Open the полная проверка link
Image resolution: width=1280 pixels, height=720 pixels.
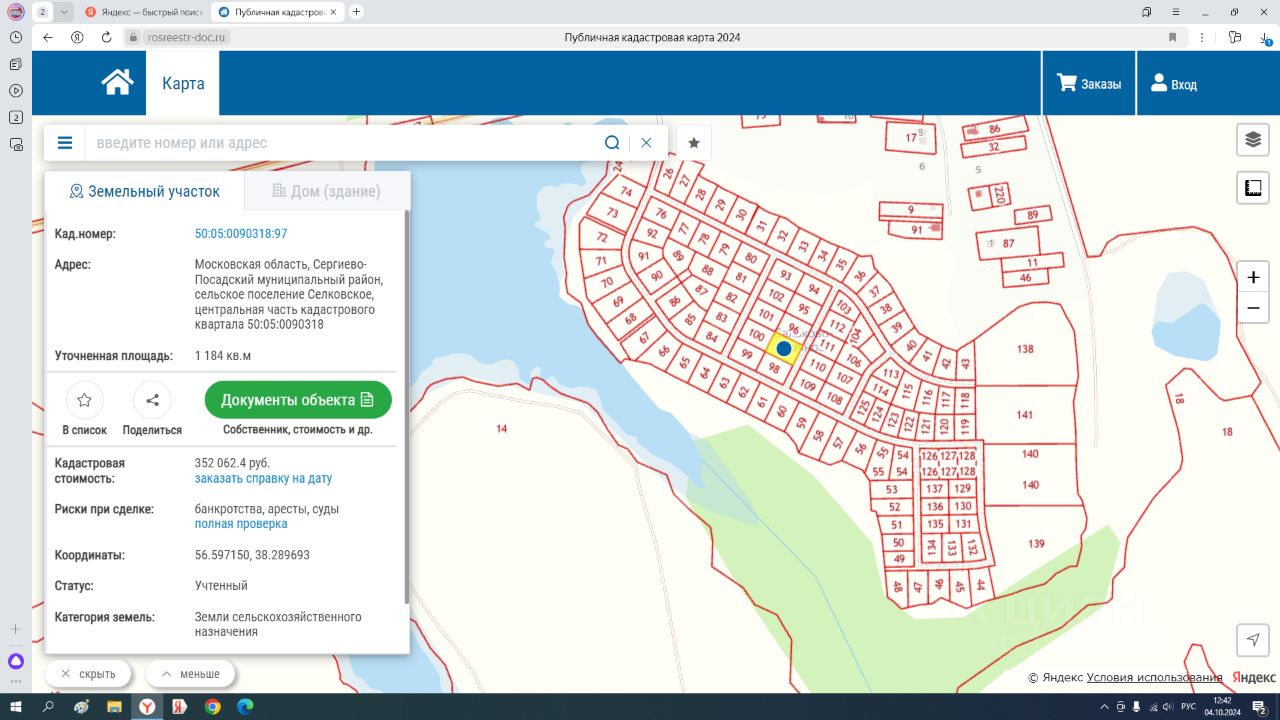tap(241, 524)
